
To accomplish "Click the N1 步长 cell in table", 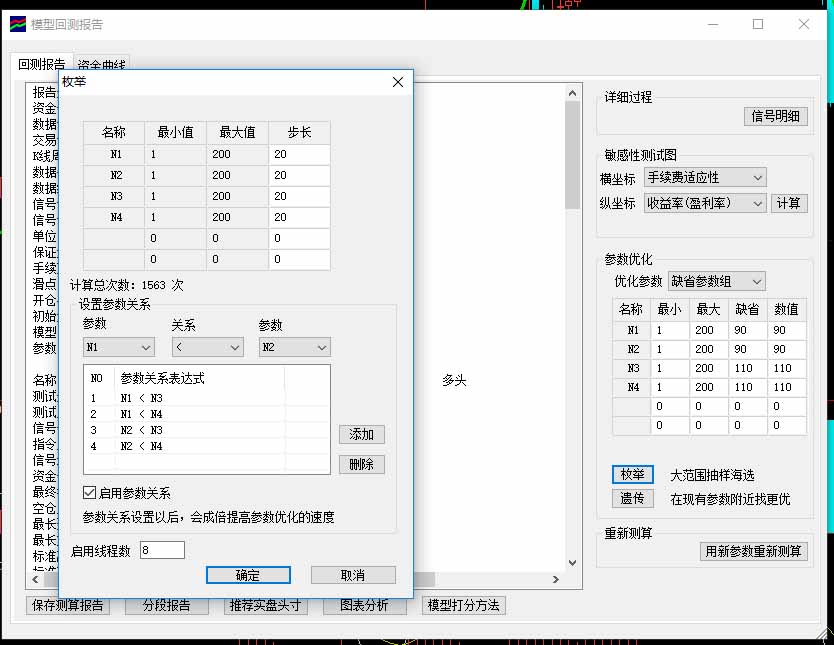I will [x=299, y=155].
